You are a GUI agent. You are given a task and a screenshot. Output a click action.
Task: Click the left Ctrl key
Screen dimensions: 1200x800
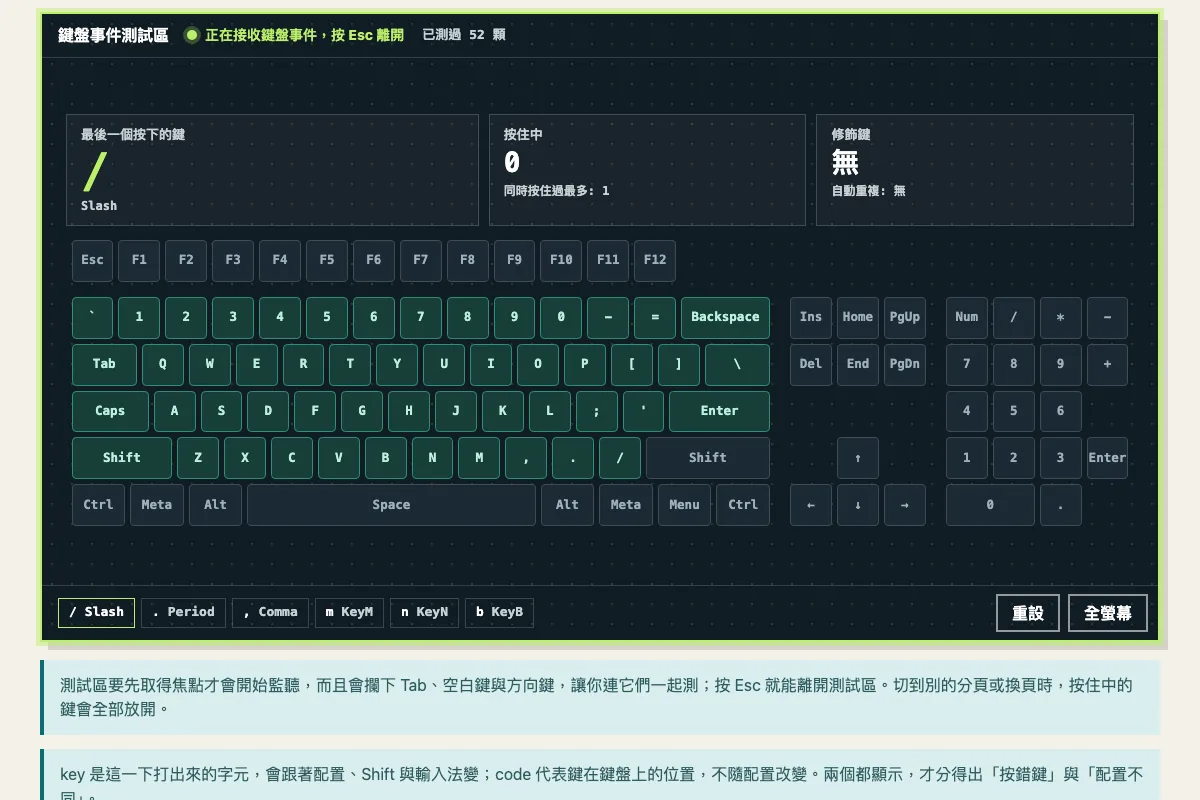click(x=98, y=505)
